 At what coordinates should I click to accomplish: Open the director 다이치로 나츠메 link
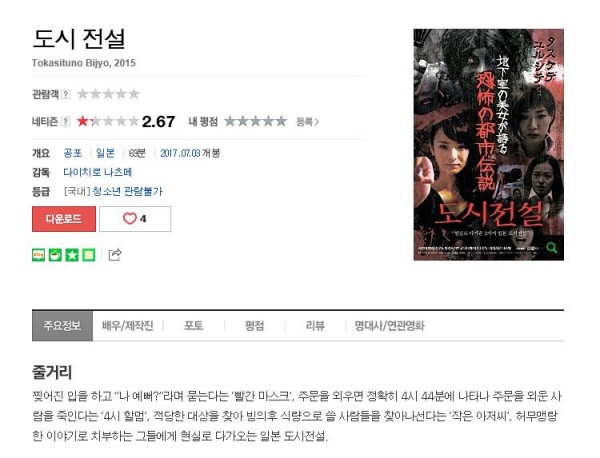point(98,172)
